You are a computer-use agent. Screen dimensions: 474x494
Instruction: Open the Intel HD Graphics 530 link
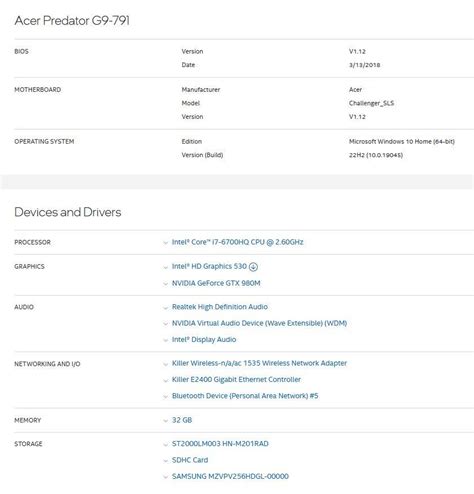pyautogui.click(x=209, y=266)
